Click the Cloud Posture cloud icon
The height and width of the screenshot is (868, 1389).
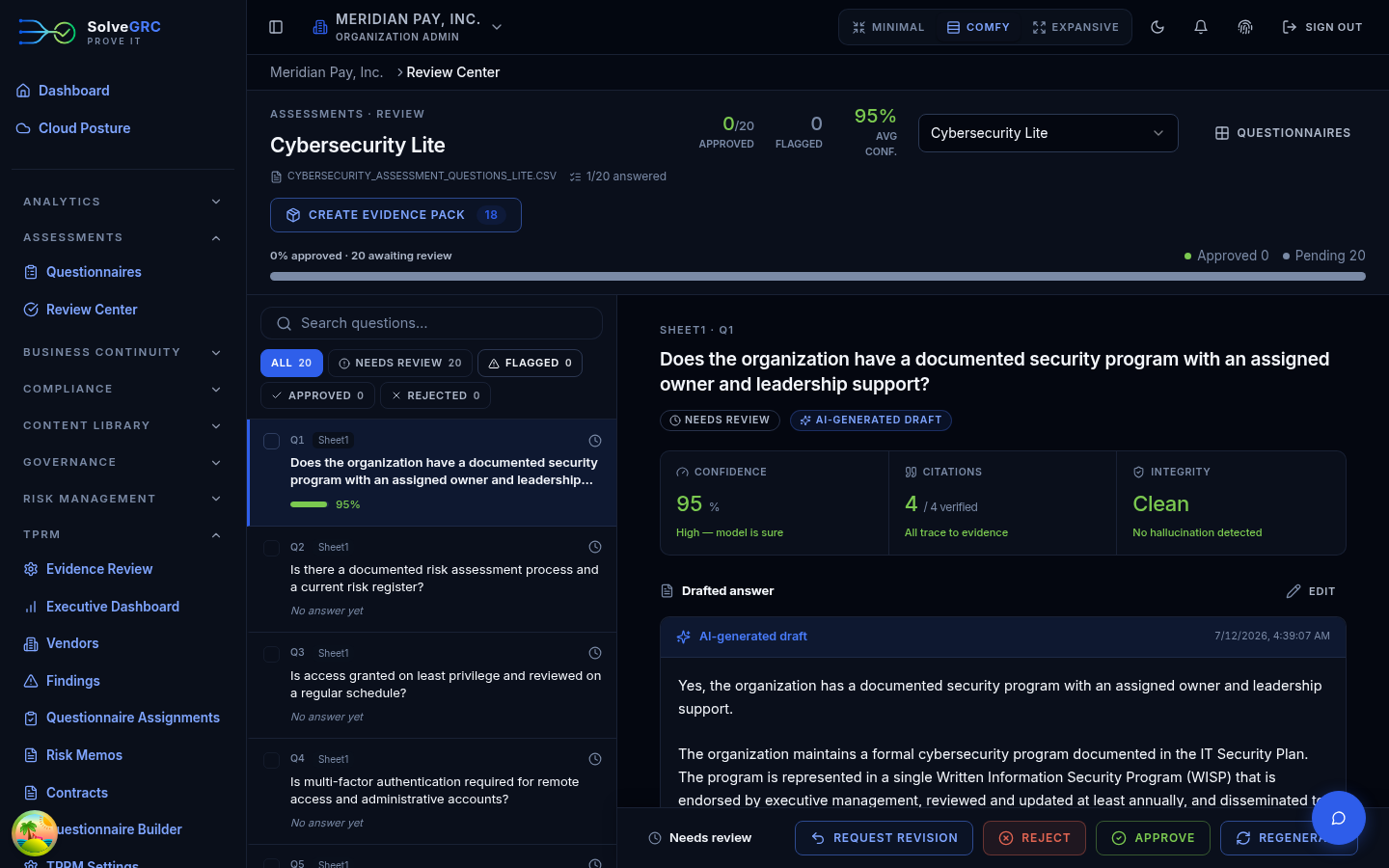(x=23, y=128)
